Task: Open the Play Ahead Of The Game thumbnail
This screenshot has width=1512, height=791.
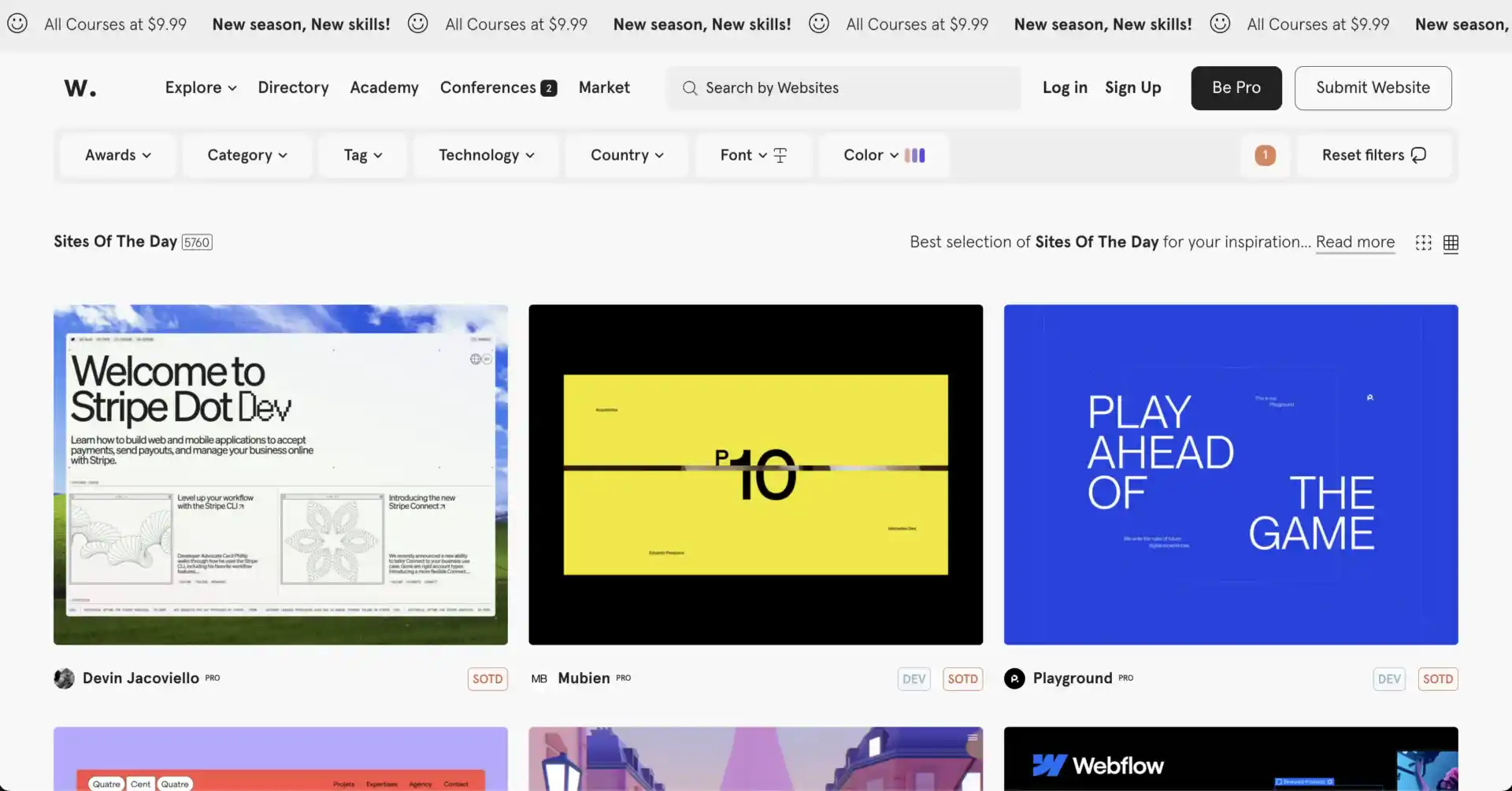Action: pyautogui.click(x=1231, y=475)
